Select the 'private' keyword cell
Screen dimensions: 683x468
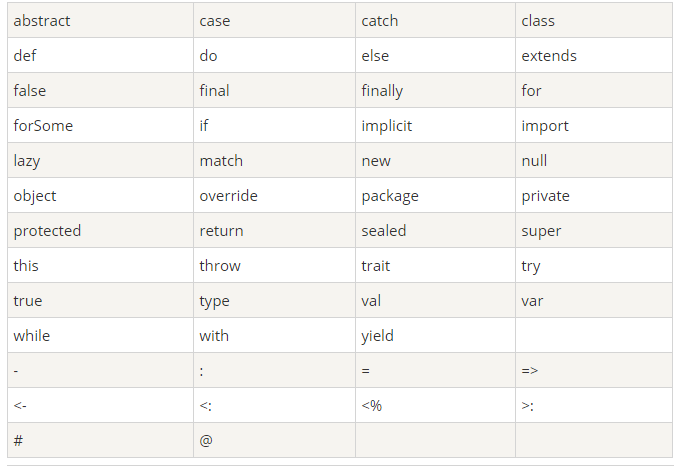coord(594,196)
